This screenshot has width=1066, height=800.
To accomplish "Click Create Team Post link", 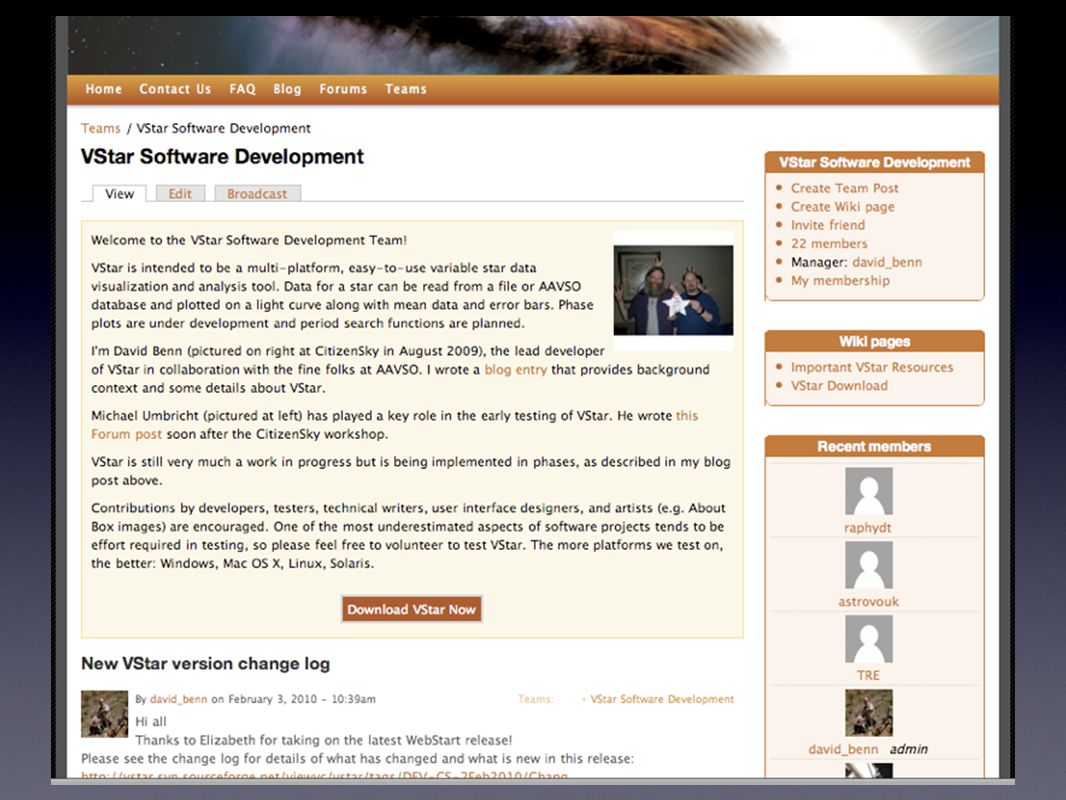I will [x=844, y=188].
